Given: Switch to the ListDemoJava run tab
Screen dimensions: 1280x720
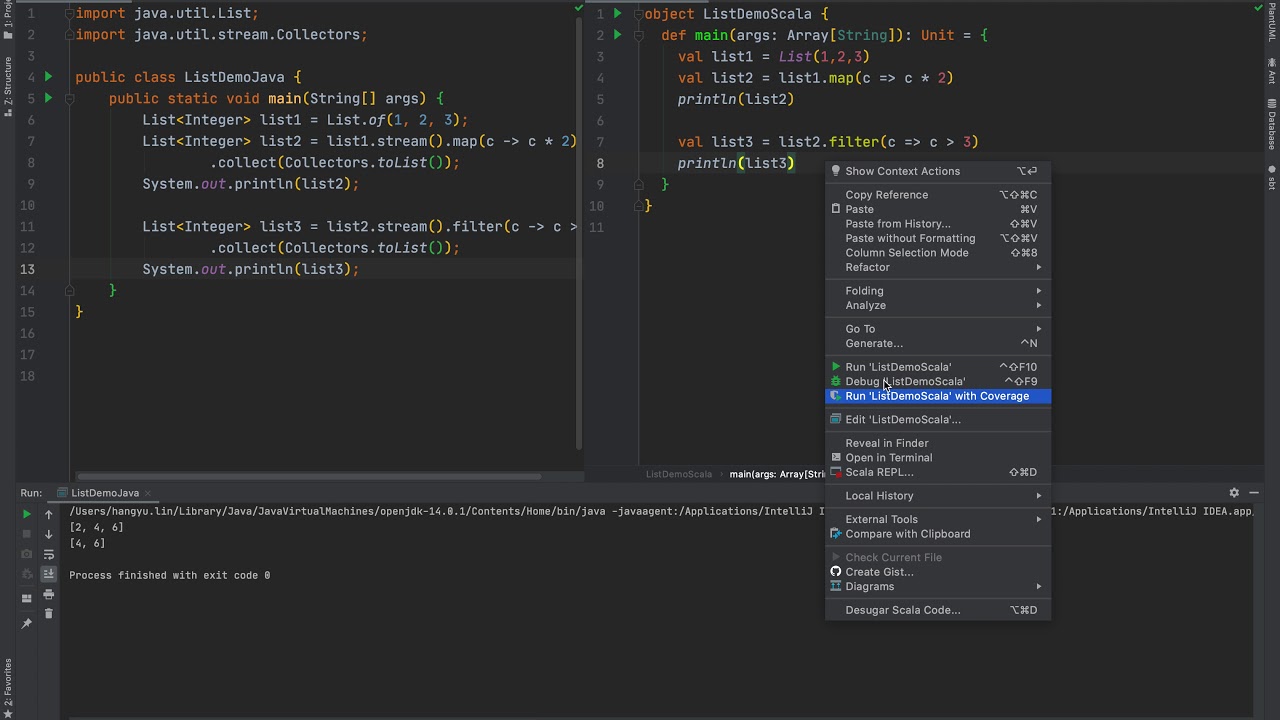Looking at the screenshot, I should tap(105, 493).
